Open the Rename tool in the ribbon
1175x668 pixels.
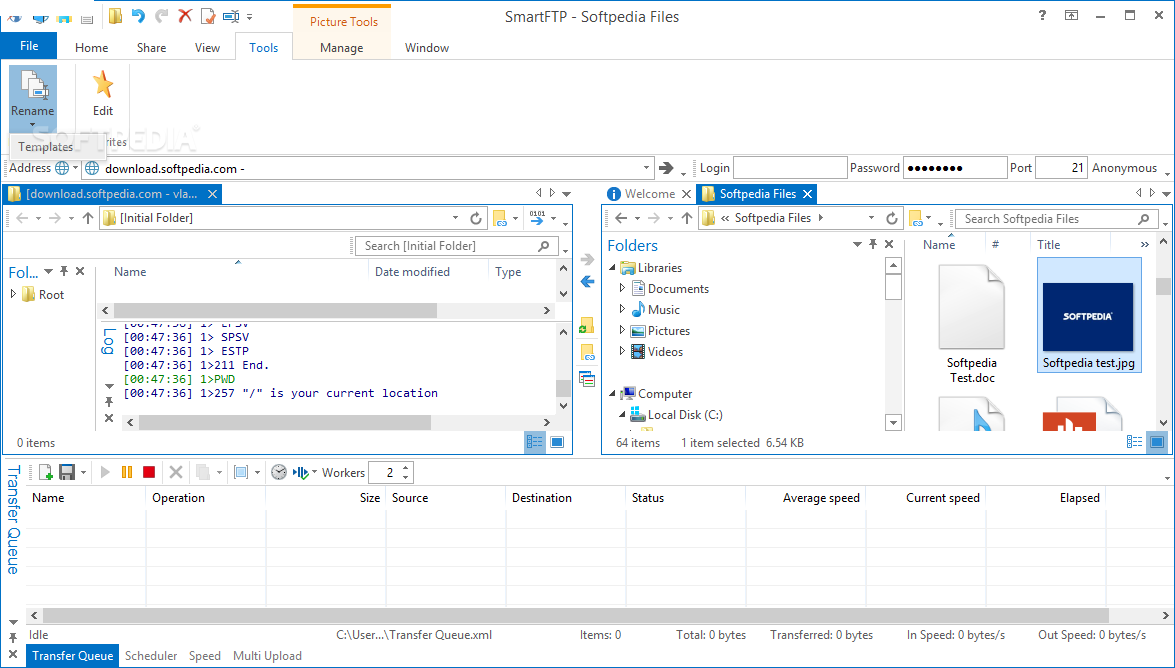click(x=32, y=96)
